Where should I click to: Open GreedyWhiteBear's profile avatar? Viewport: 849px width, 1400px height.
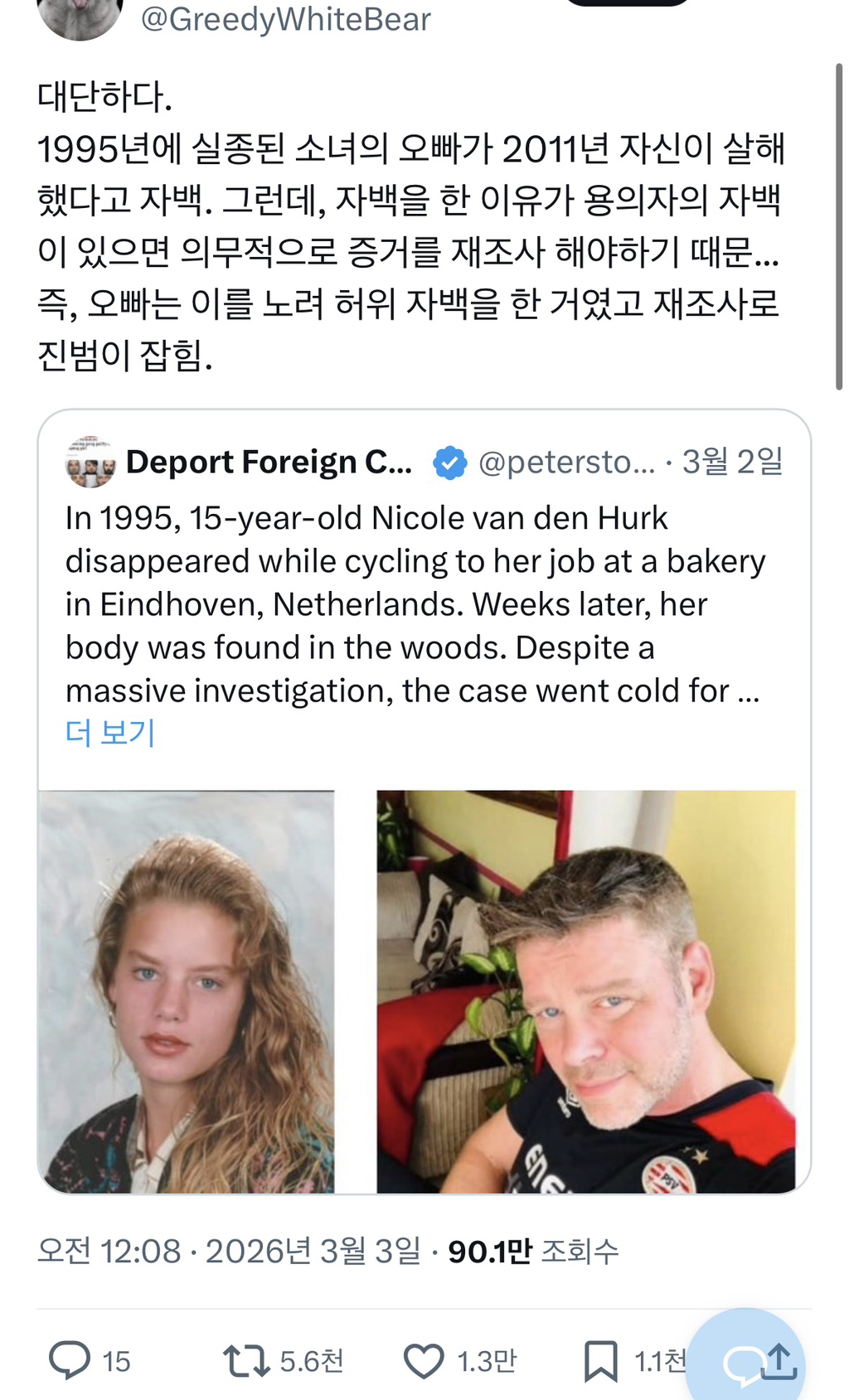click(x=80, y=17)
